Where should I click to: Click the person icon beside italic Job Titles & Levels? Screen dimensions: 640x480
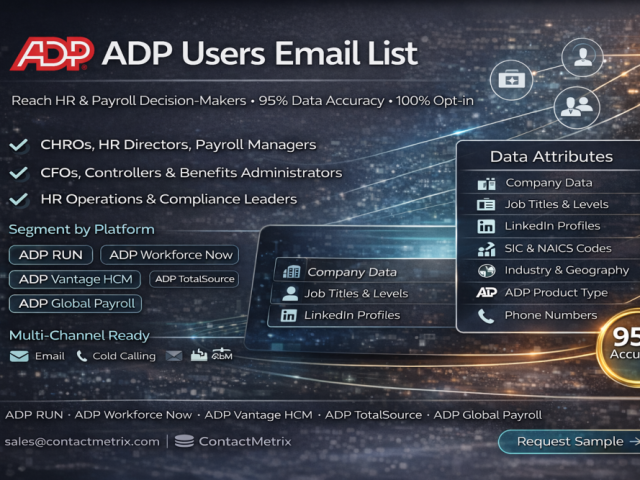click(290, 293)
